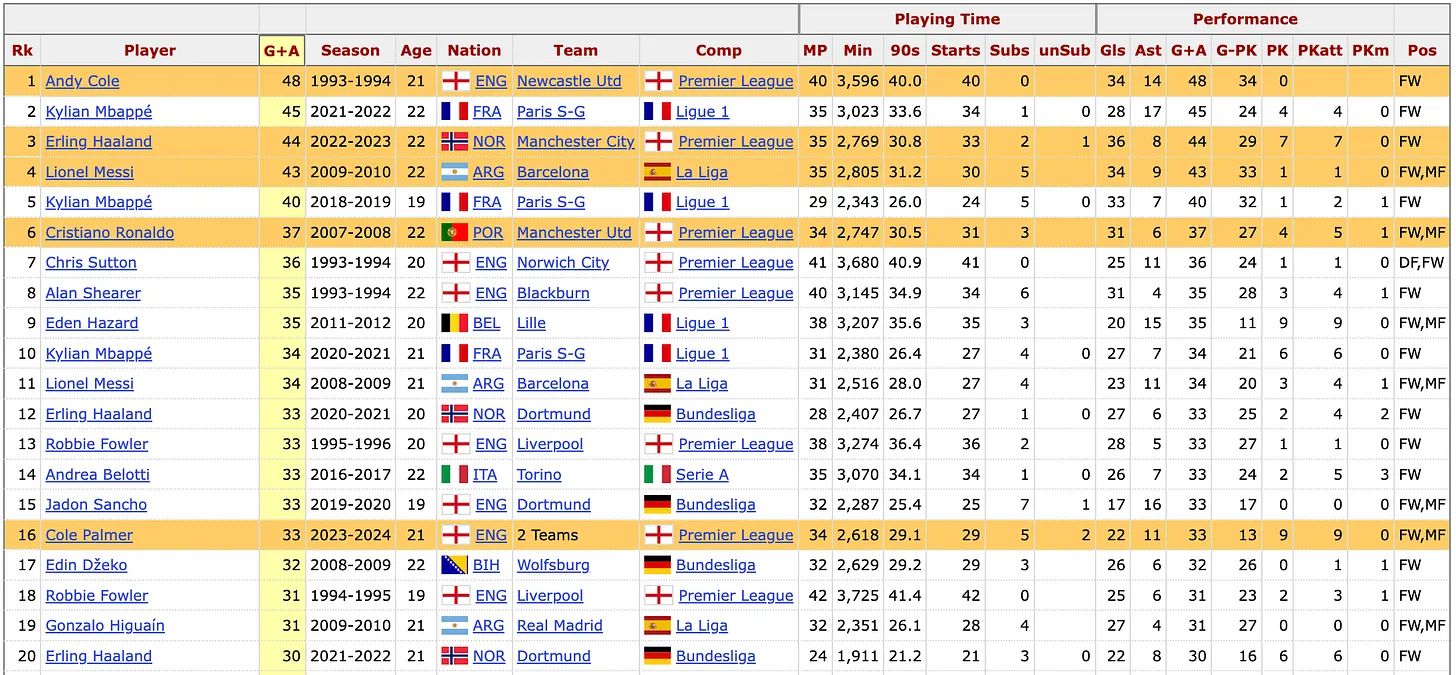This screenshot has width=1456, height=675.
Task: Open the Cristiano Ronaldo player link
Action: coord(110,232)
